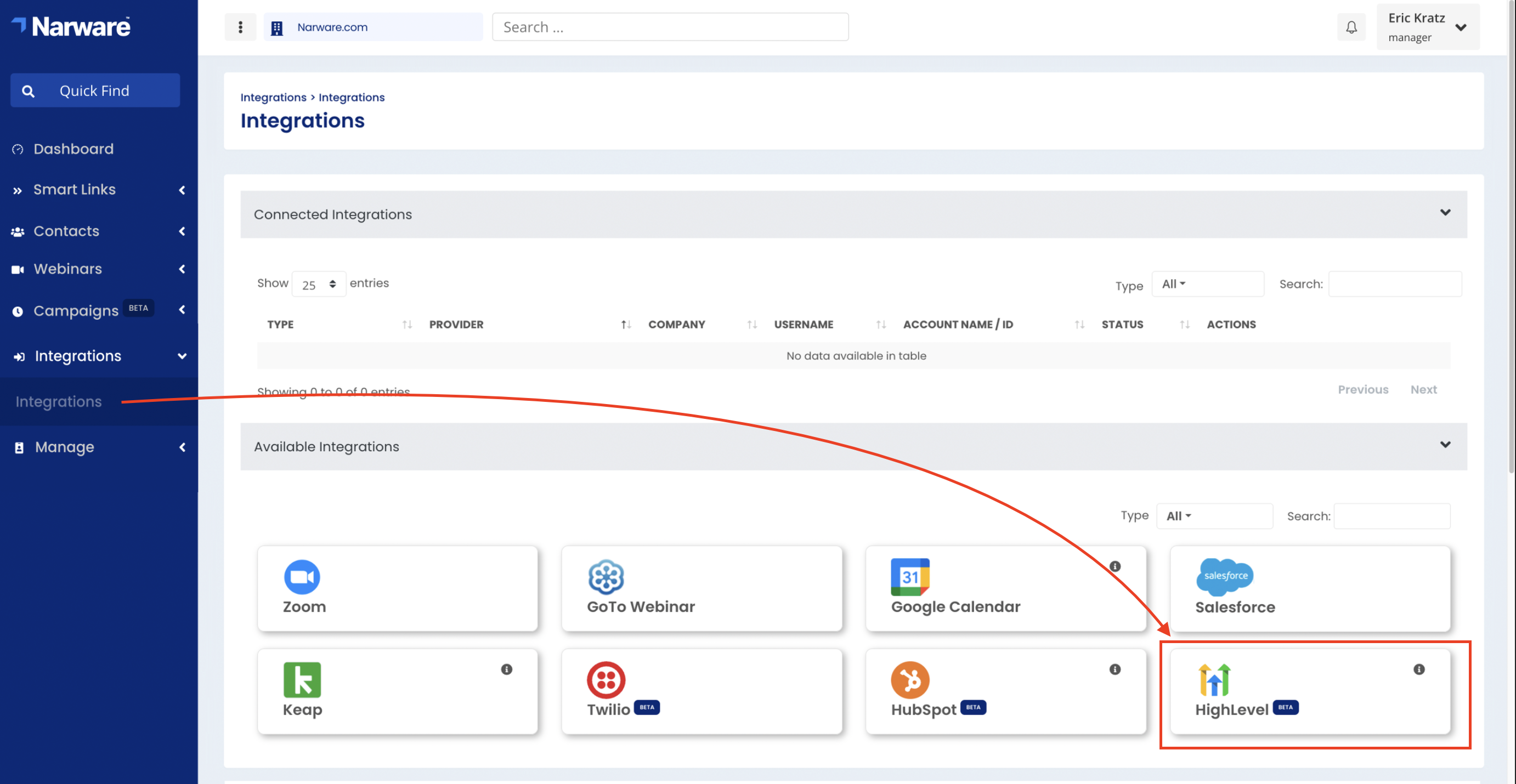Screen dimensions: 1516x784
Task: Click the ACTIONS column header
Action: 1231,325
